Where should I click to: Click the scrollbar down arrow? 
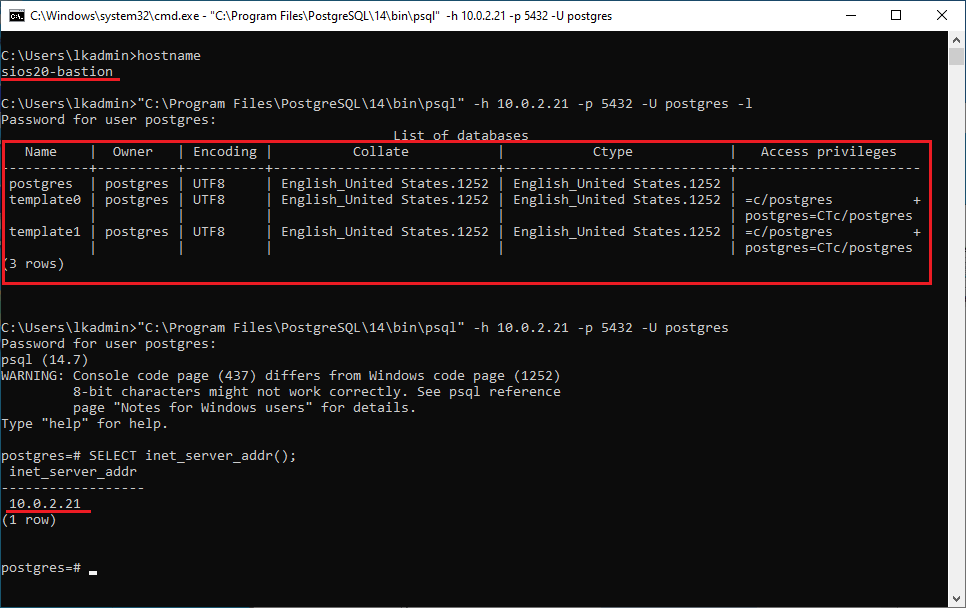(957, 599)
